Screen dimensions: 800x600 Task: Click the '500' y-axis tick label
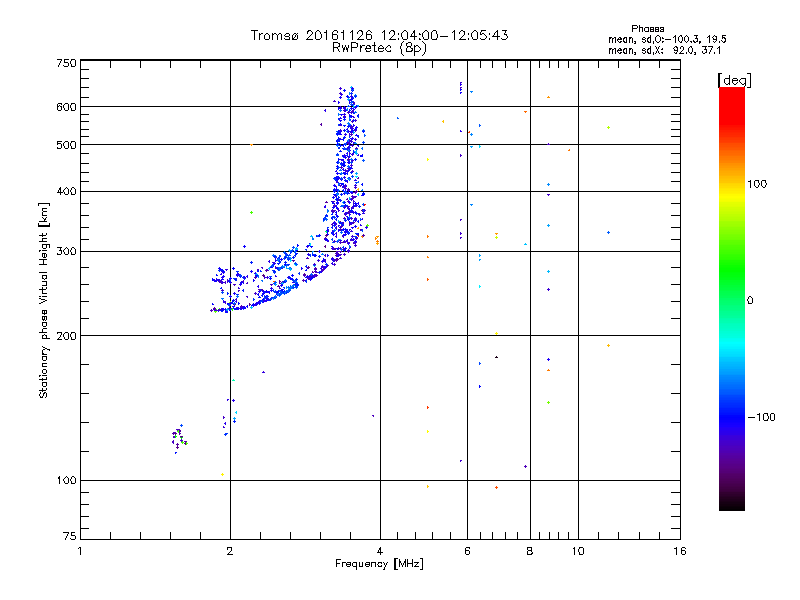tap(66, 145)
